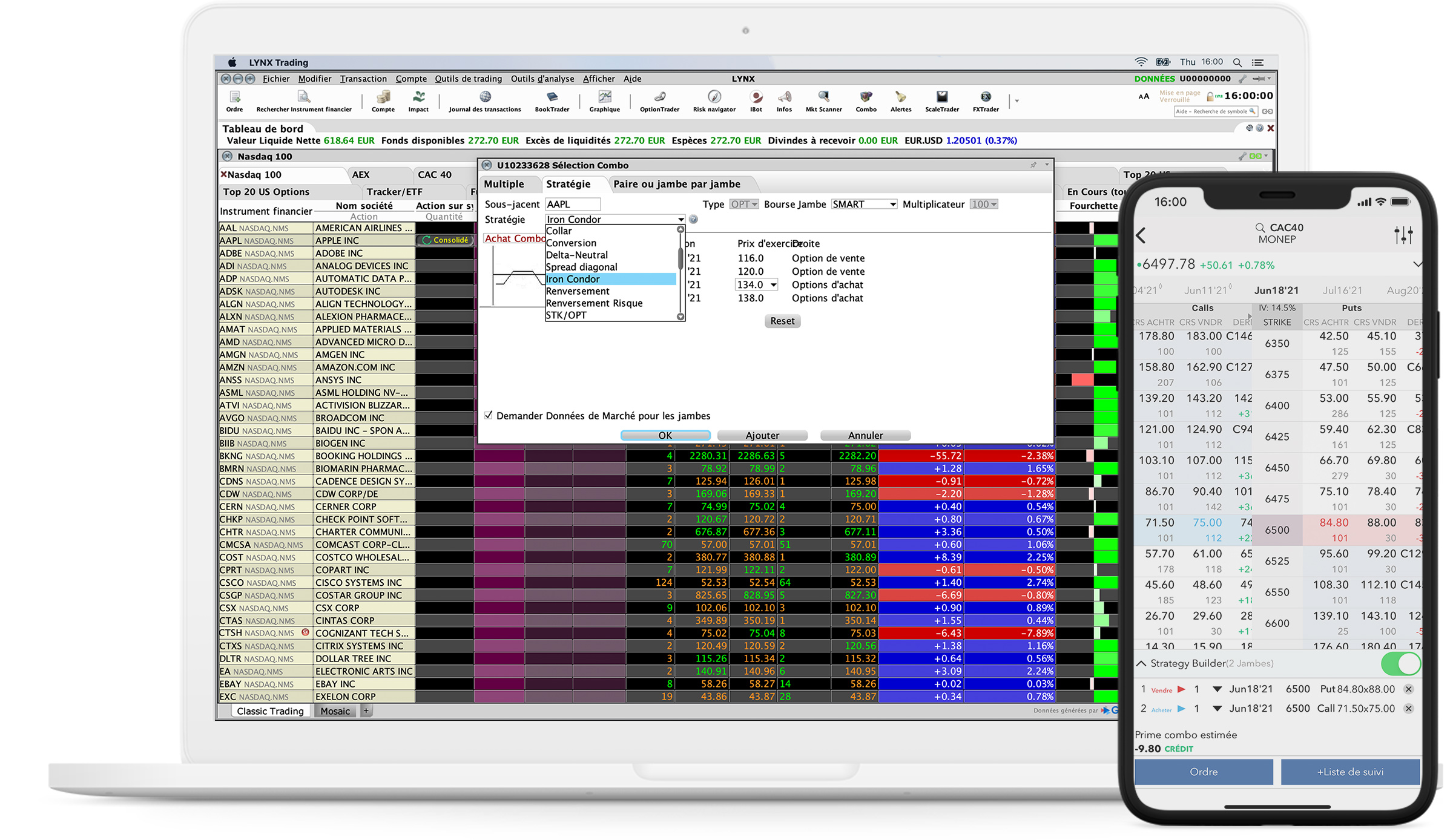Open the Outils de trading menu
1453x840 pixels.
pyautogui.click(x=468, y=79)
